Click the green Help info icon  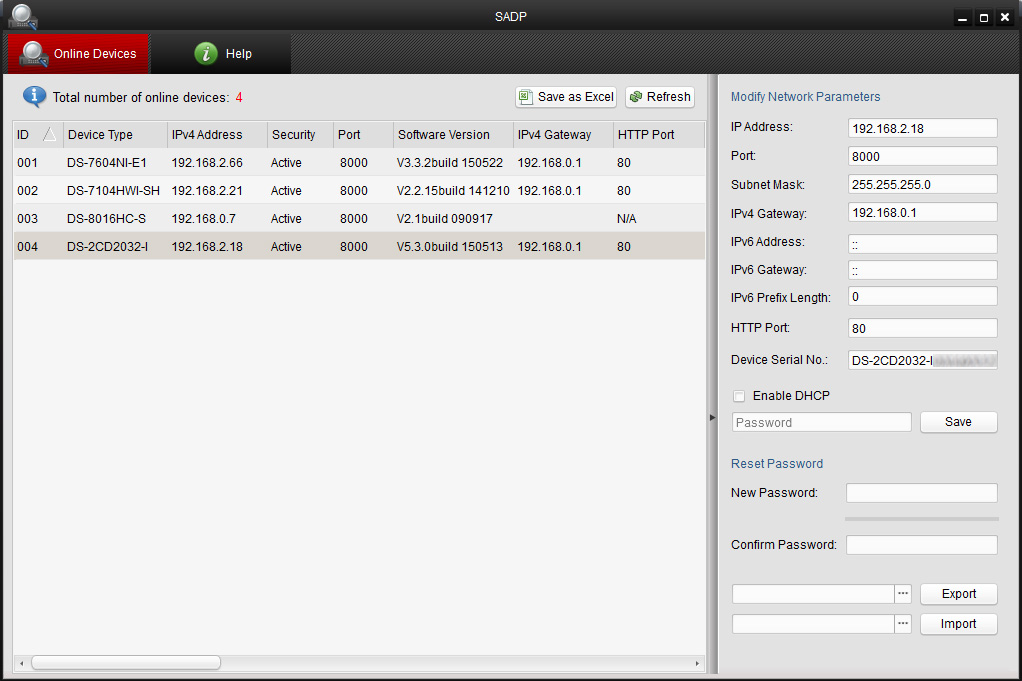(x=206, y=53)
